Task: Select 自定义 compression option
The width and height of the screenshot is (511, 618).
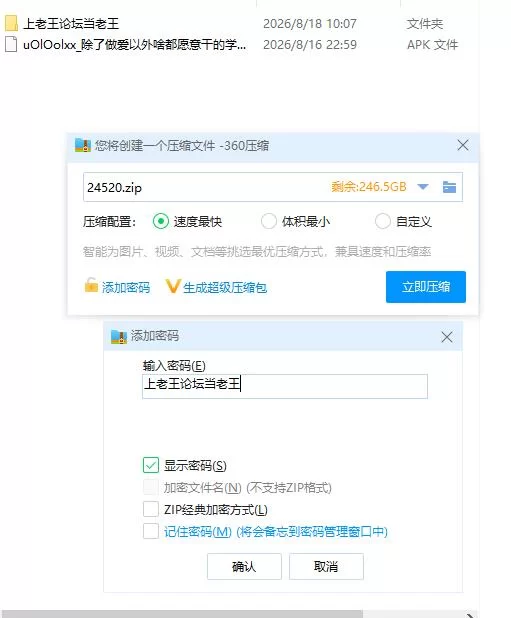Action: (x=383, y=221)
